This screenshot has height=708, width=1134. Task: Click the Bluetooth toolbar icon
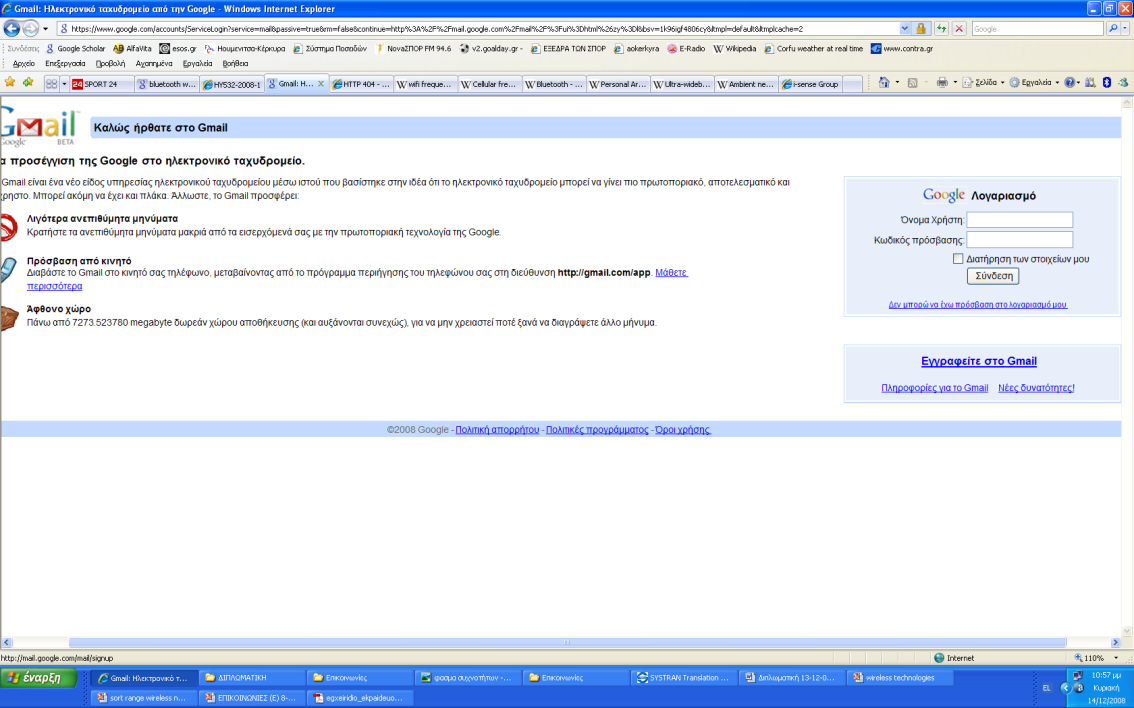tap(1107, 82)
